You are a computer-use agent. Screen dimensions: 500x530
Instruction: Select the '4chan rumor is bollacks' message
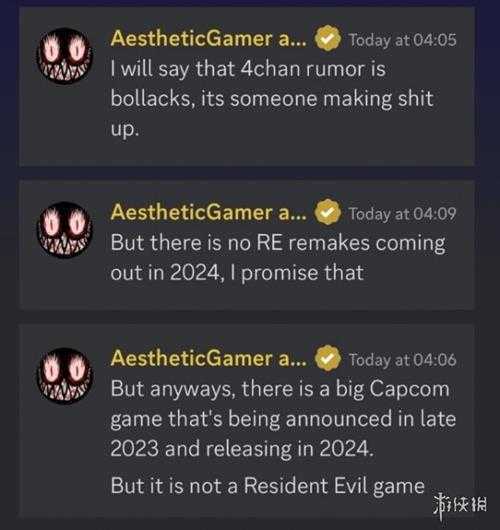point(272,99)
